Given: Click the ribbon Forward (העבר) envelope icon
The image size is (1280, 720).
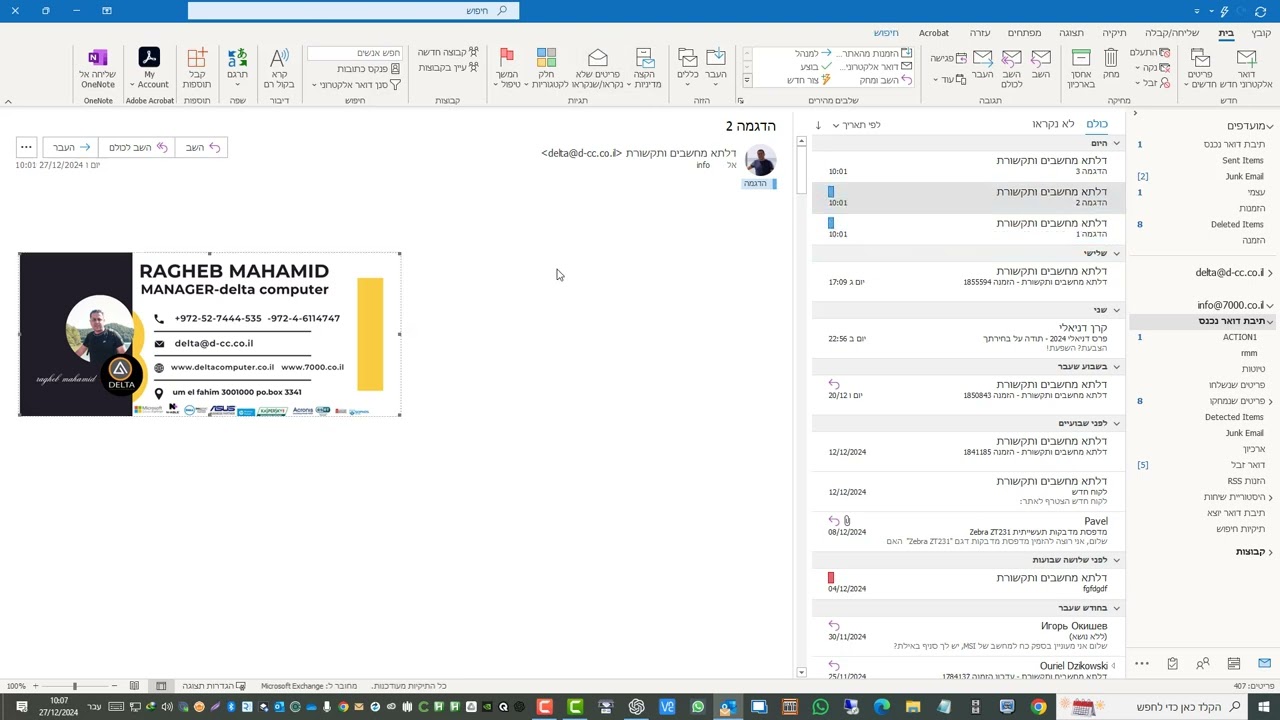Looking at the screenshot, I should 983,58.
